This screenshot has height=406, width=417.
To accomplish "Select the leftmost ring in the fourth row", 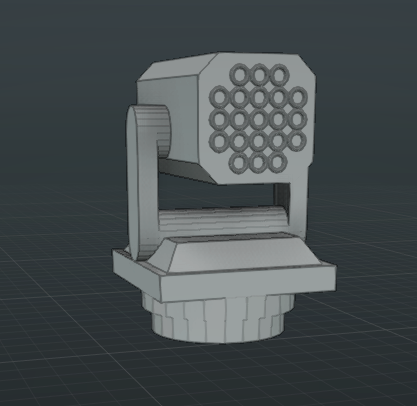I will 219,141.
